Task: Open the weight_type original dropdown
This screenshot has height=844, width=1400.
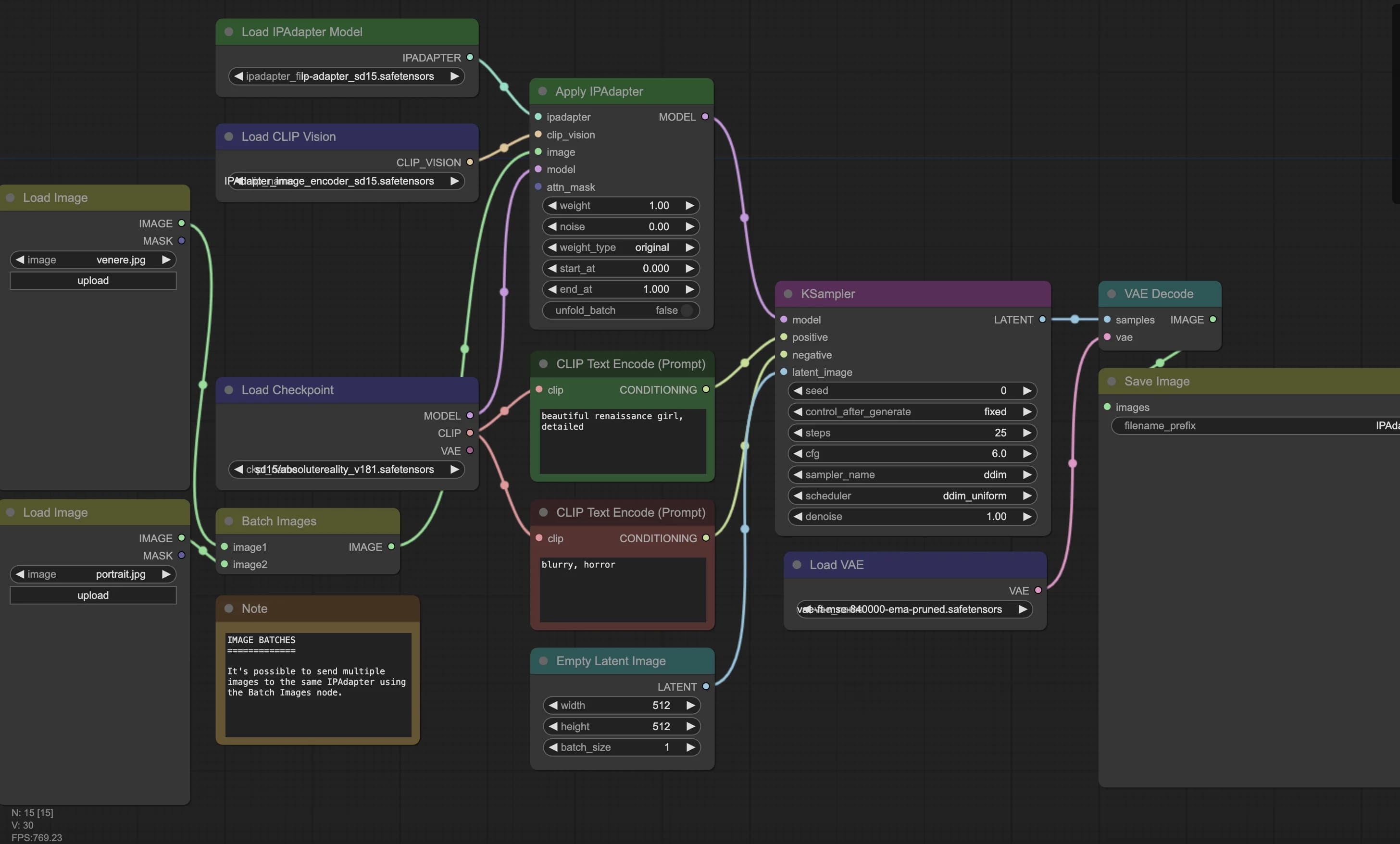Action: pos(621,247)
